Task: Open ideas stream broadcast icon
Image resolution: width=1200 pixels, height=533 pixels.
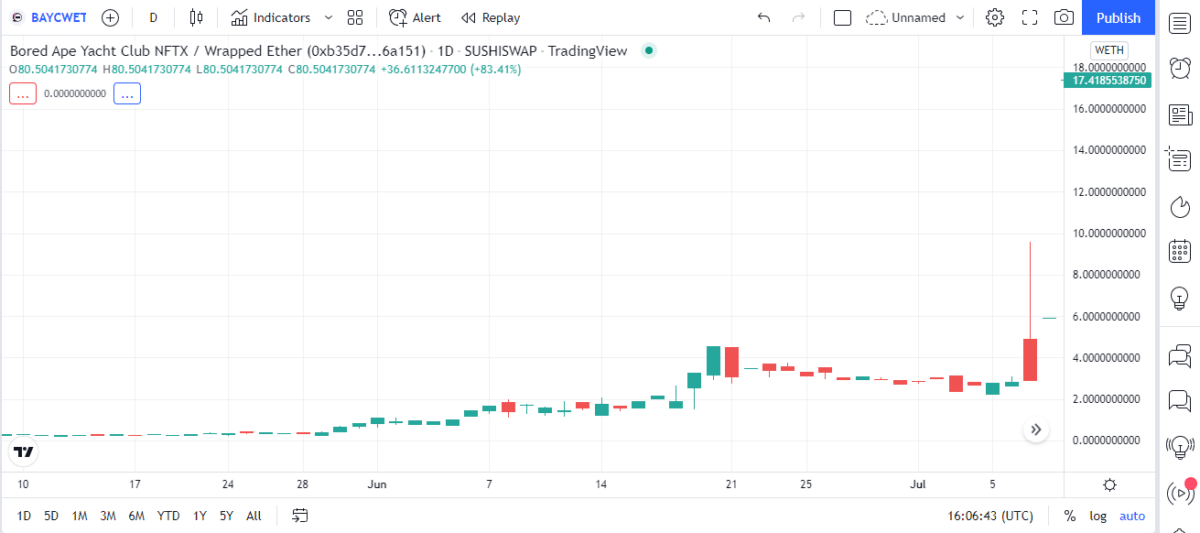Action: pos(1179,447)
